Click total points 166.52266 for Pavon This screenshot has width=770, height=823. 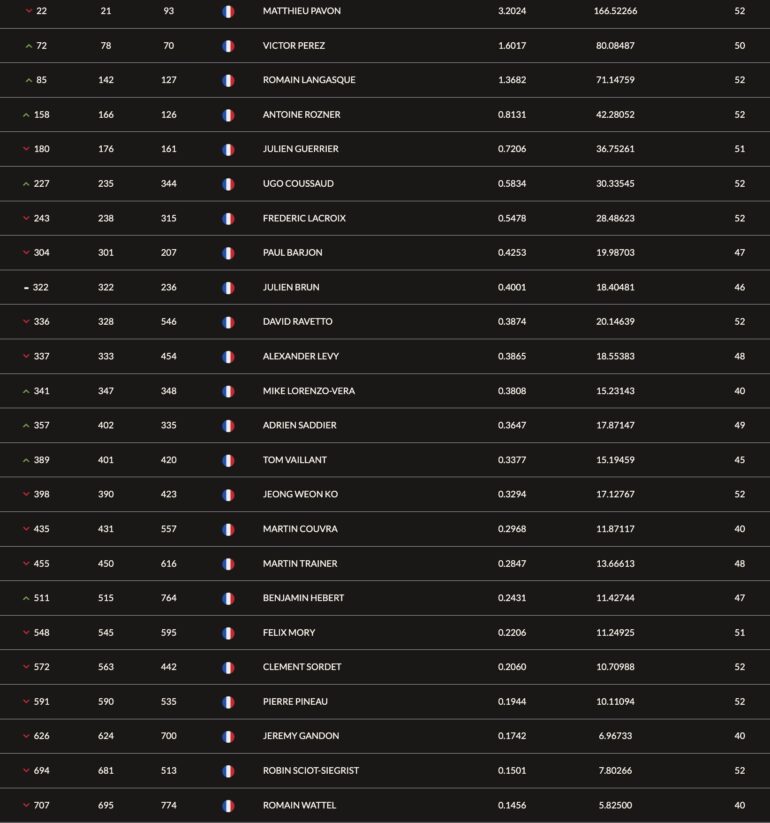pyautogui.click(x=615, y=11)
